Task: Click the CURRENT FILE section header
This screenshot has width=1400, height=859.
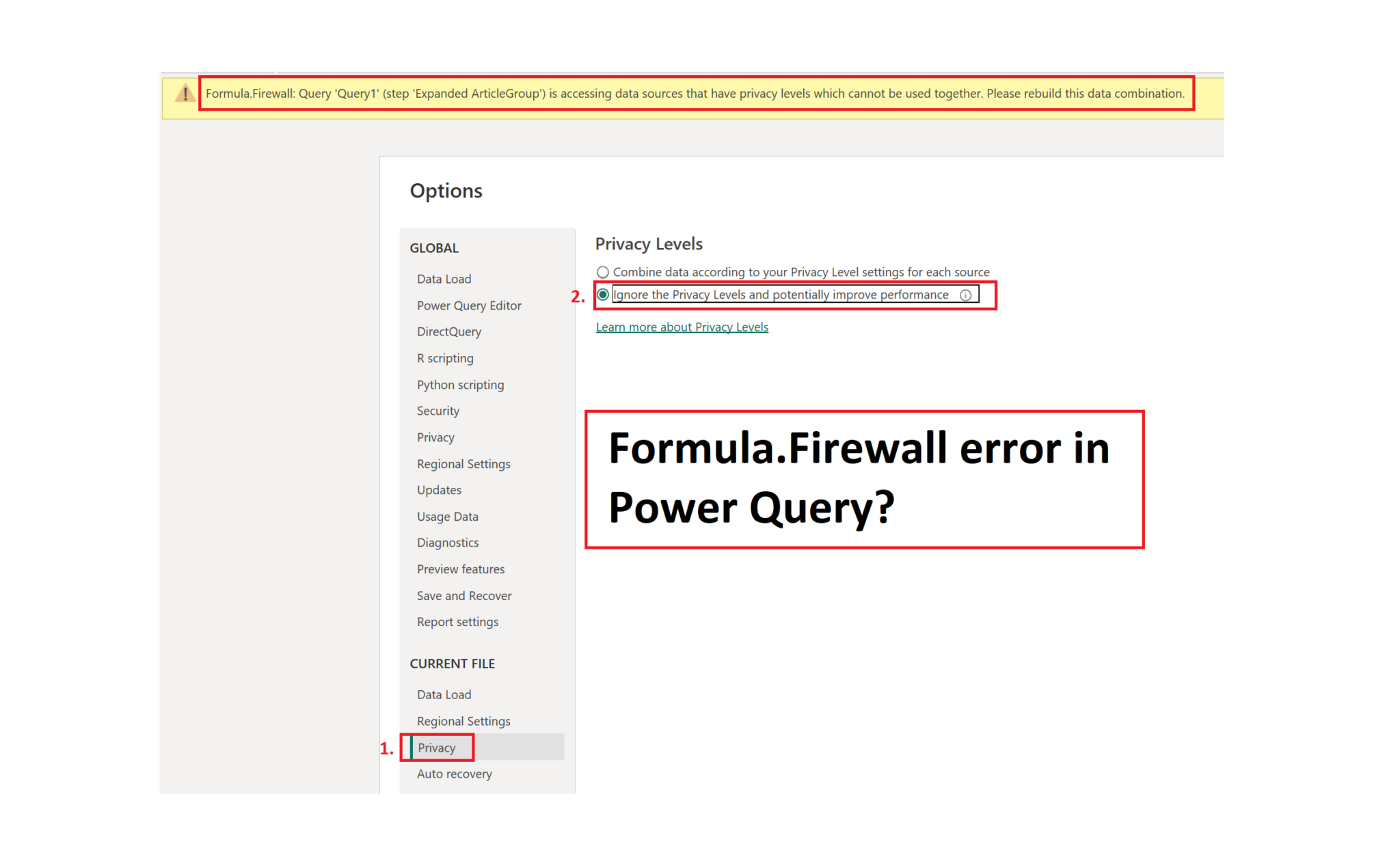Action: 452,664
